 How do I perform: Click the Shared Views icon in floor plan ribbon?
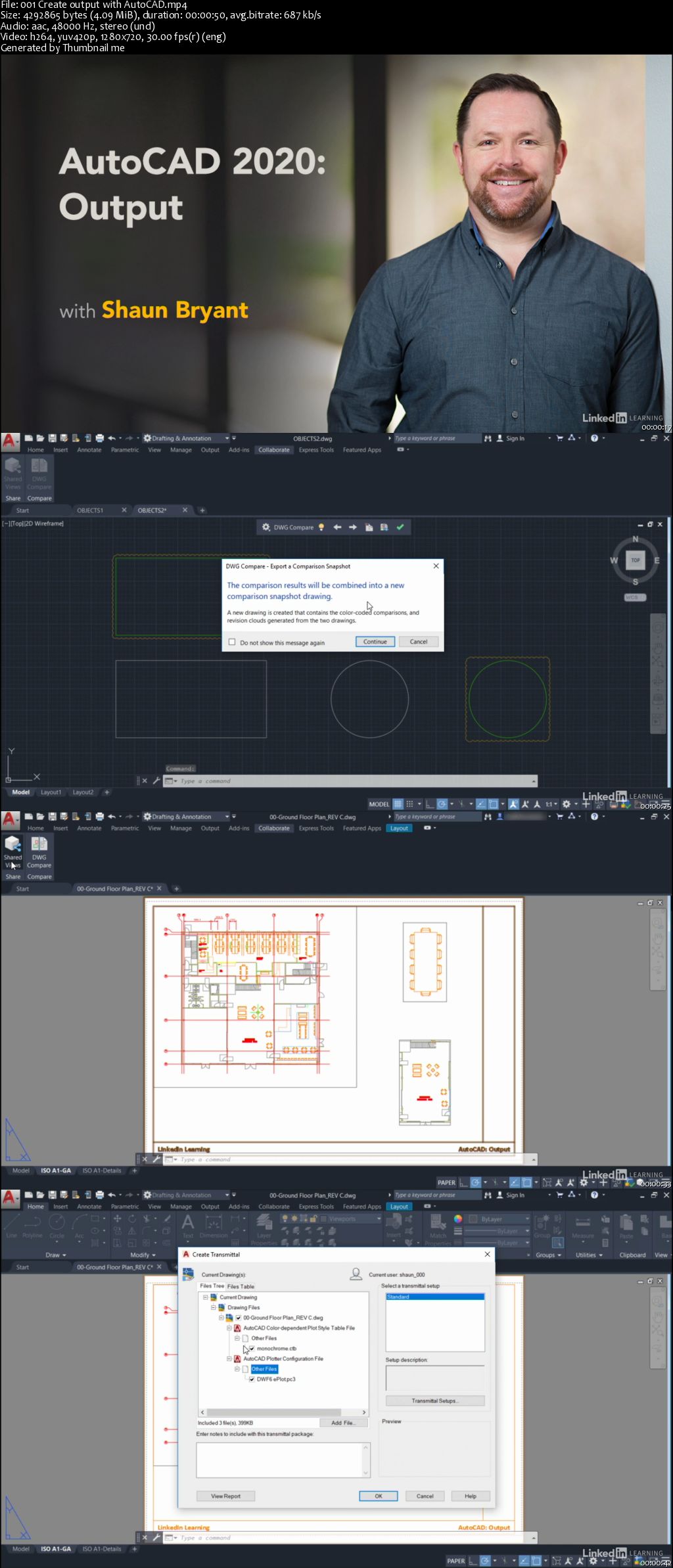tap(12, 851)
